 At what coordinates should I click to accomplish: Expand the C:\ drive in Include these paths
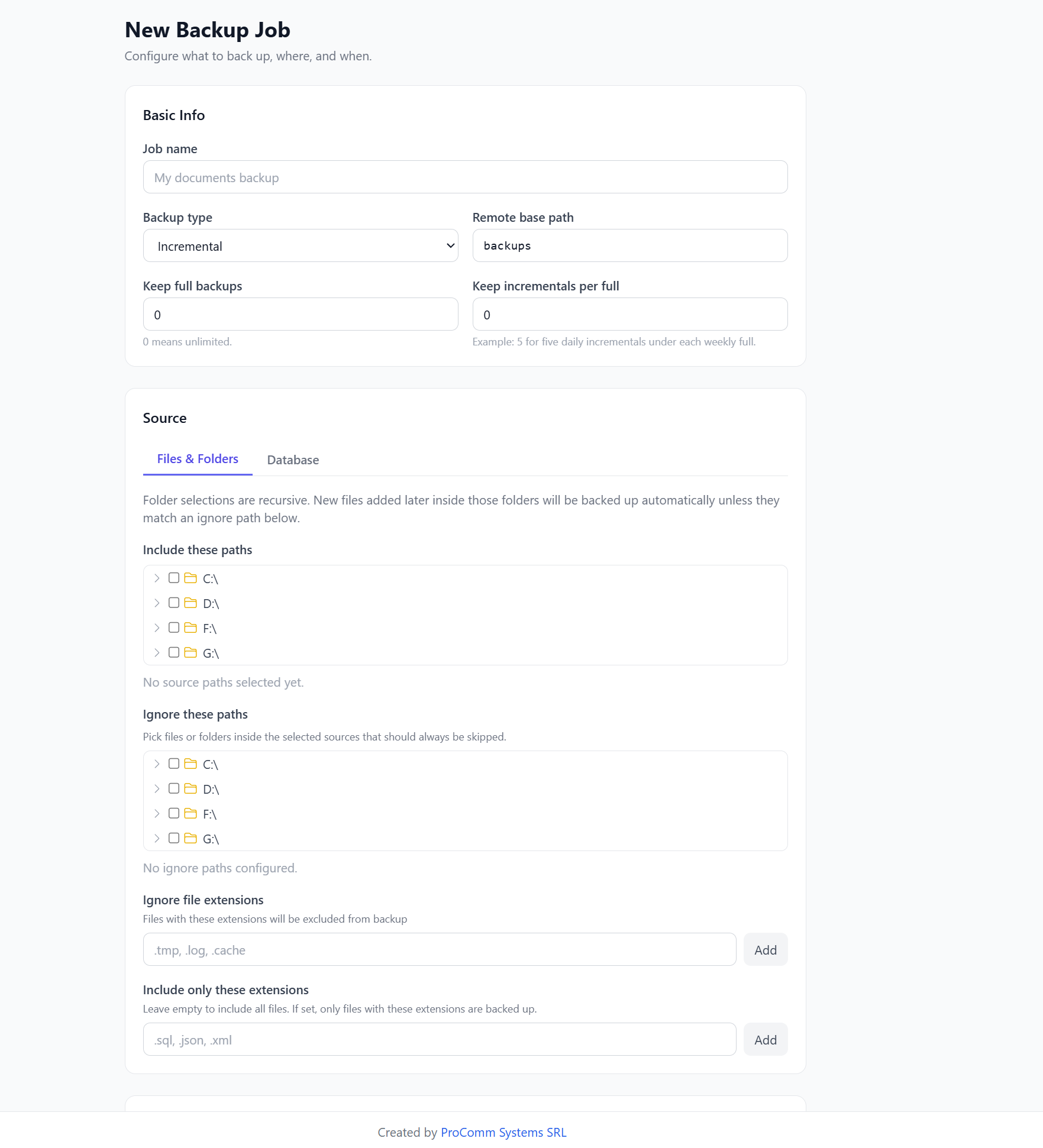tap(157, 578)
